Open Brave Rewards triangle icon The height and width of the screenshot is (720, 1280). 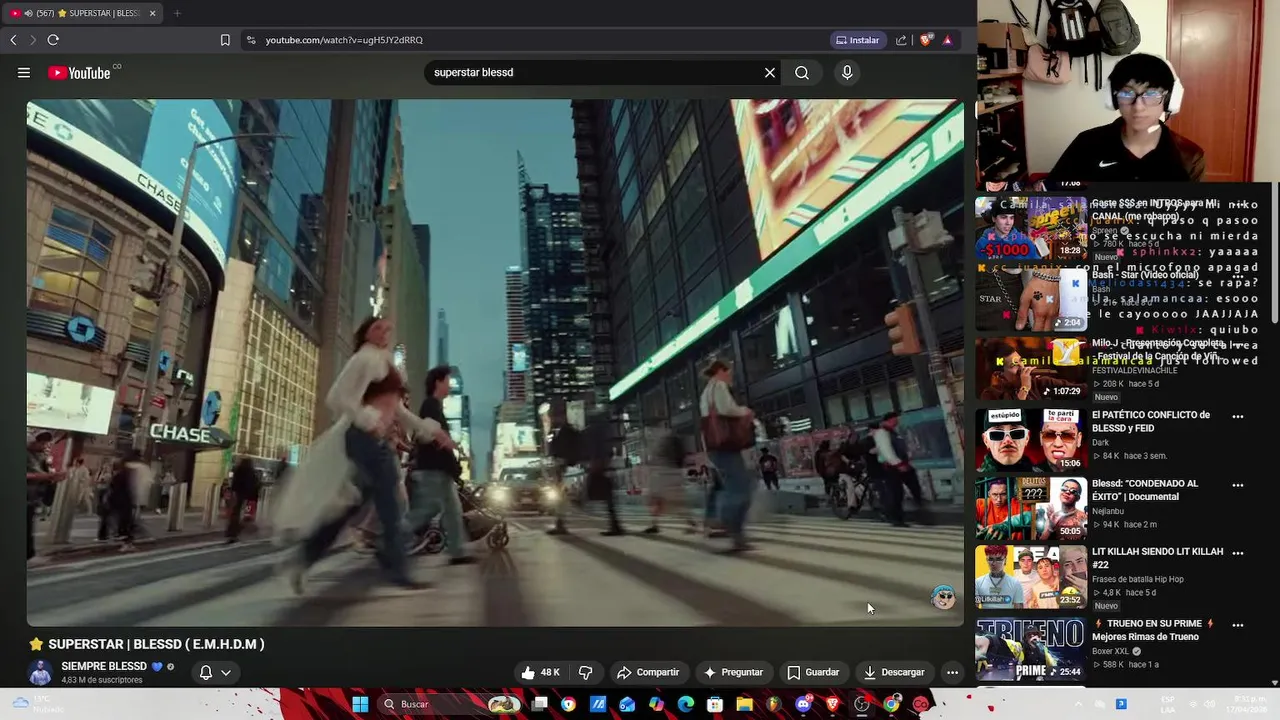[947, 40]
